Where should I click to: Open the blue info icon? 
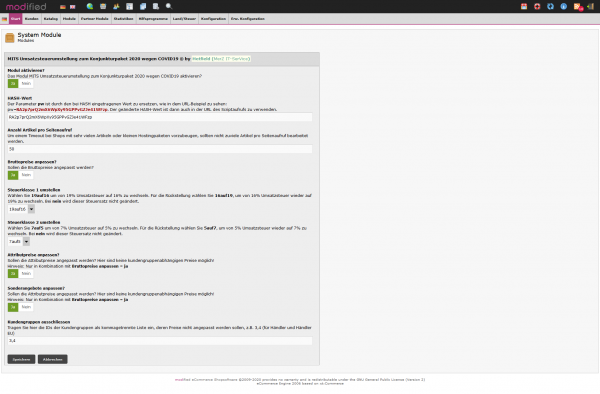[x=564, y=6]
